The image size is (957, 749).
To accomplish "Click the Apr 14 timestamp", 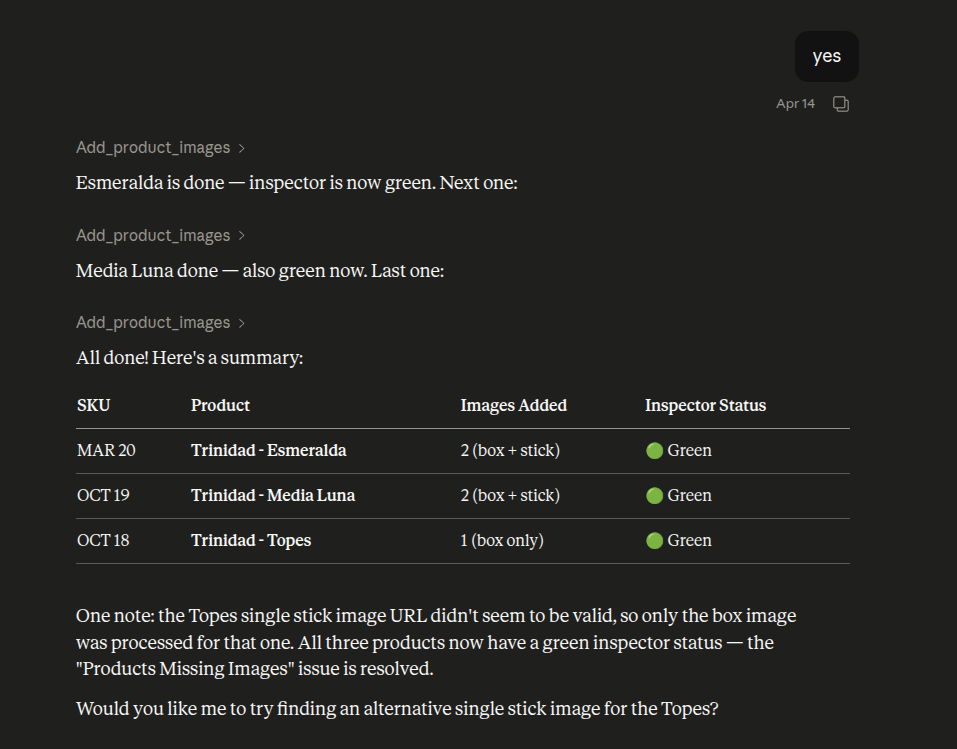I will click(x=795, y=104).
